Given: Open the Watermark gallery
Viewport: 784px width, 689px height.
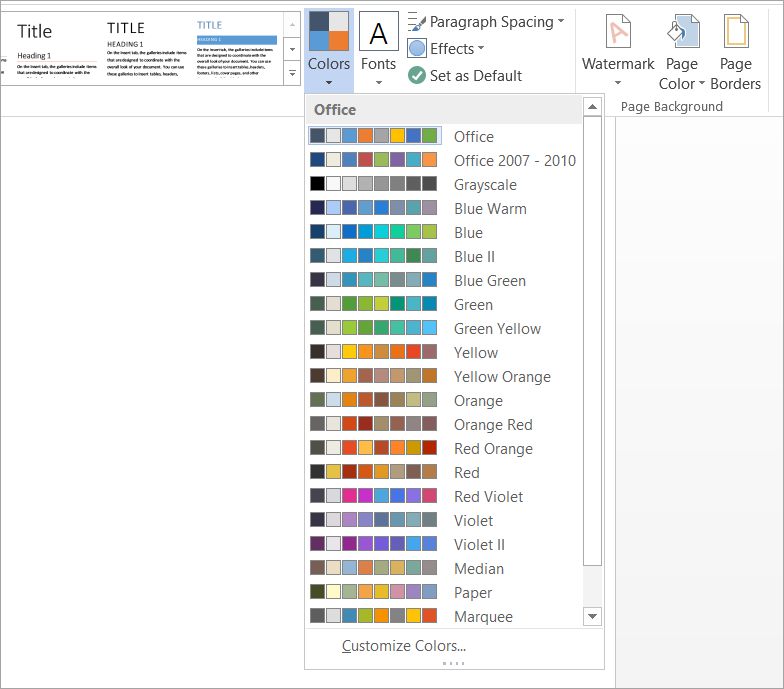Looking at the screenshot, I should click(618, 50).
